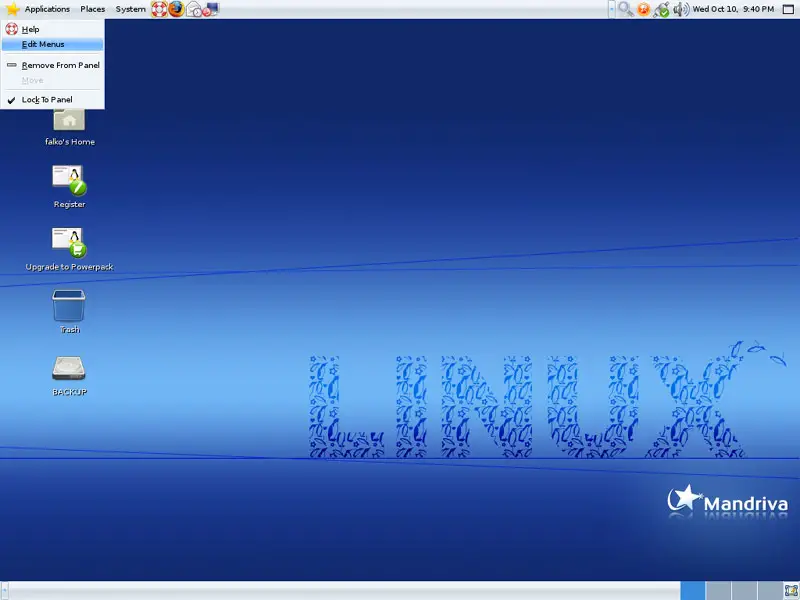Choose Edit Menus in the context menu
800x600 pixels.
(53, 44)
